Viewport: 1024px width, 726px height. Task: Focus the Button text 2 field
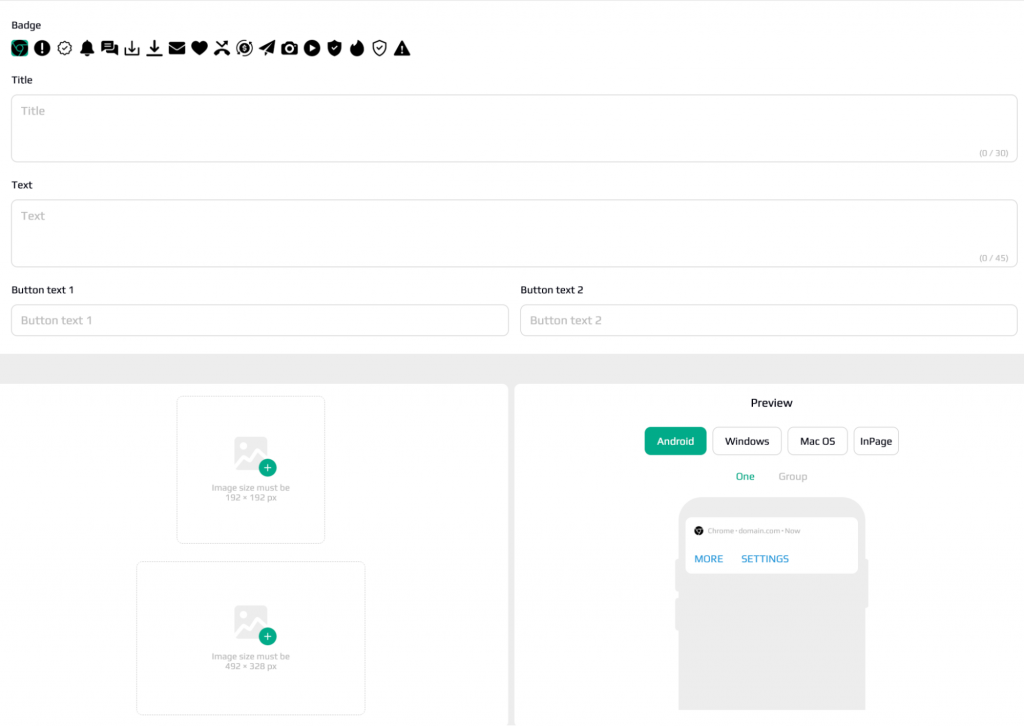[x=769, y=321]
